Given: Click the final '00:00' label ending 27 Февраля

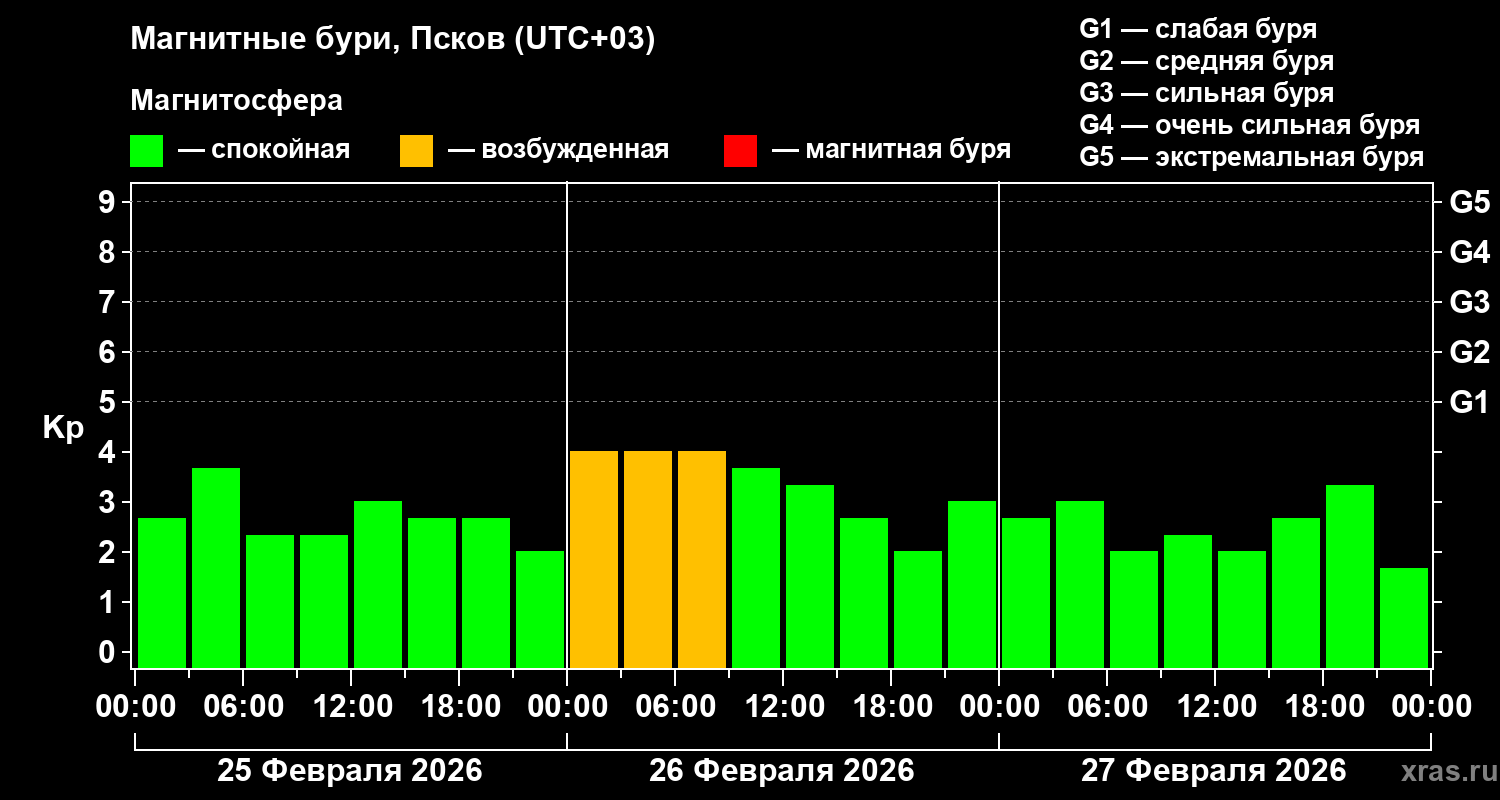Looking at the screenshot, I should point(1431,707).
